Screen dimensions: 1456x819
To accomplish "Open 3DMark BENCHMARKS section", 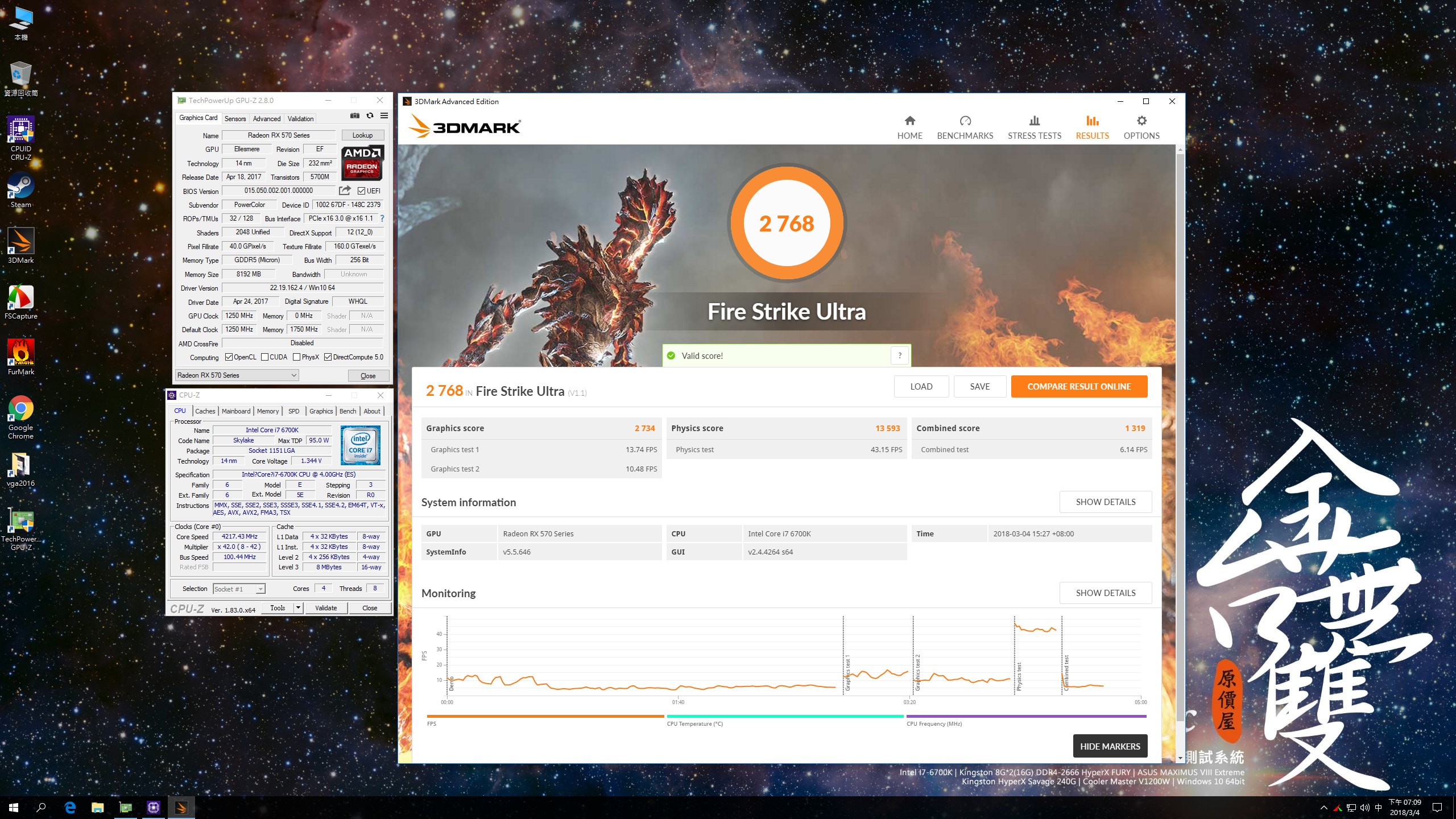I will pyautogui.click(x=965, y=128).
